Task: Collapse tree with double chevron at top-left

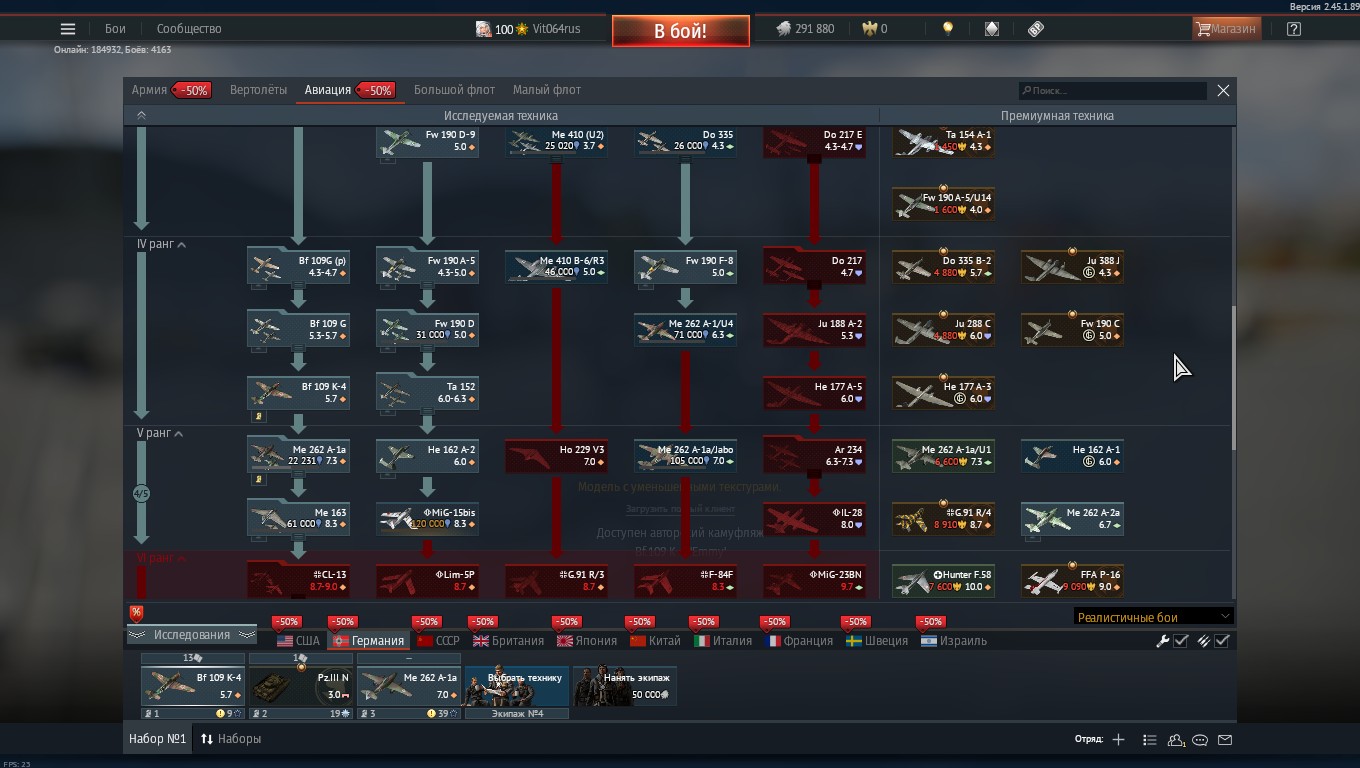Action: [x=141, y=116]
